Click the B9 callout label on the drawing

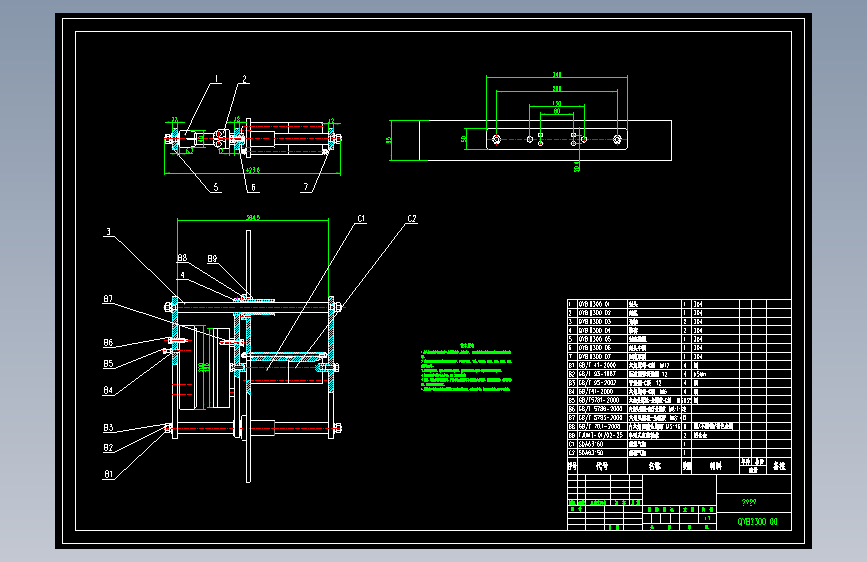pyautogui.click(x=212, y=258)
